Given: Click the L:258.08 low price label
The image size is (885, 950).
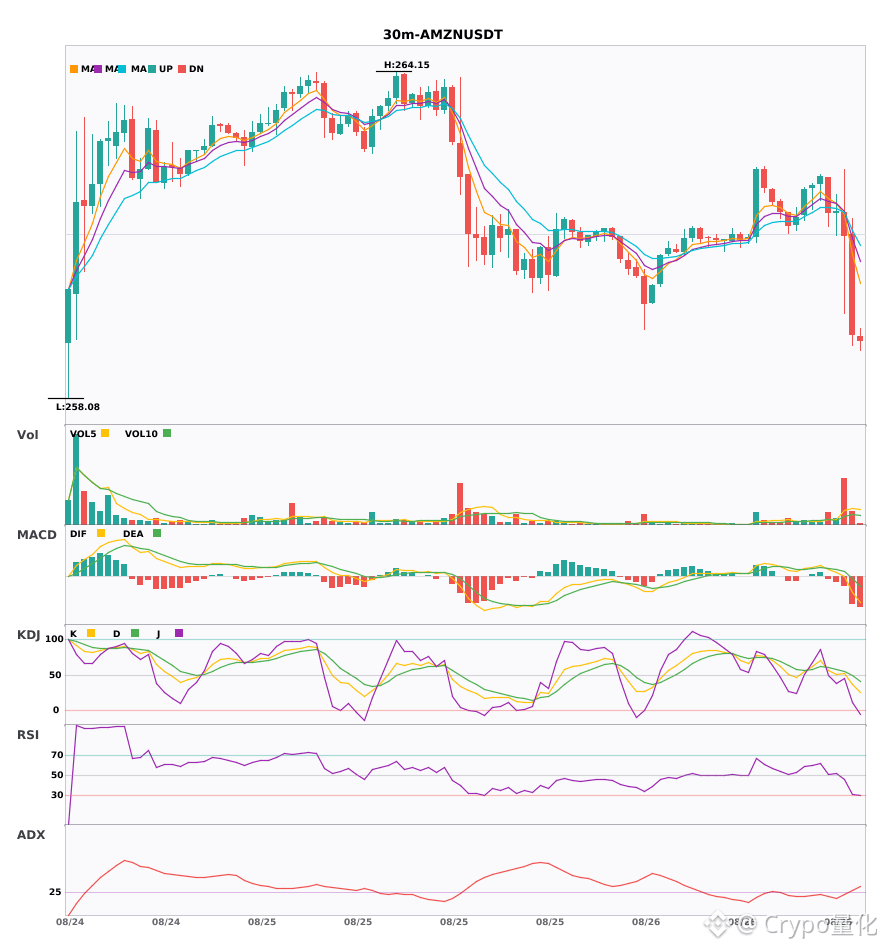Looking at the screenshot, I should click(78, 407).
